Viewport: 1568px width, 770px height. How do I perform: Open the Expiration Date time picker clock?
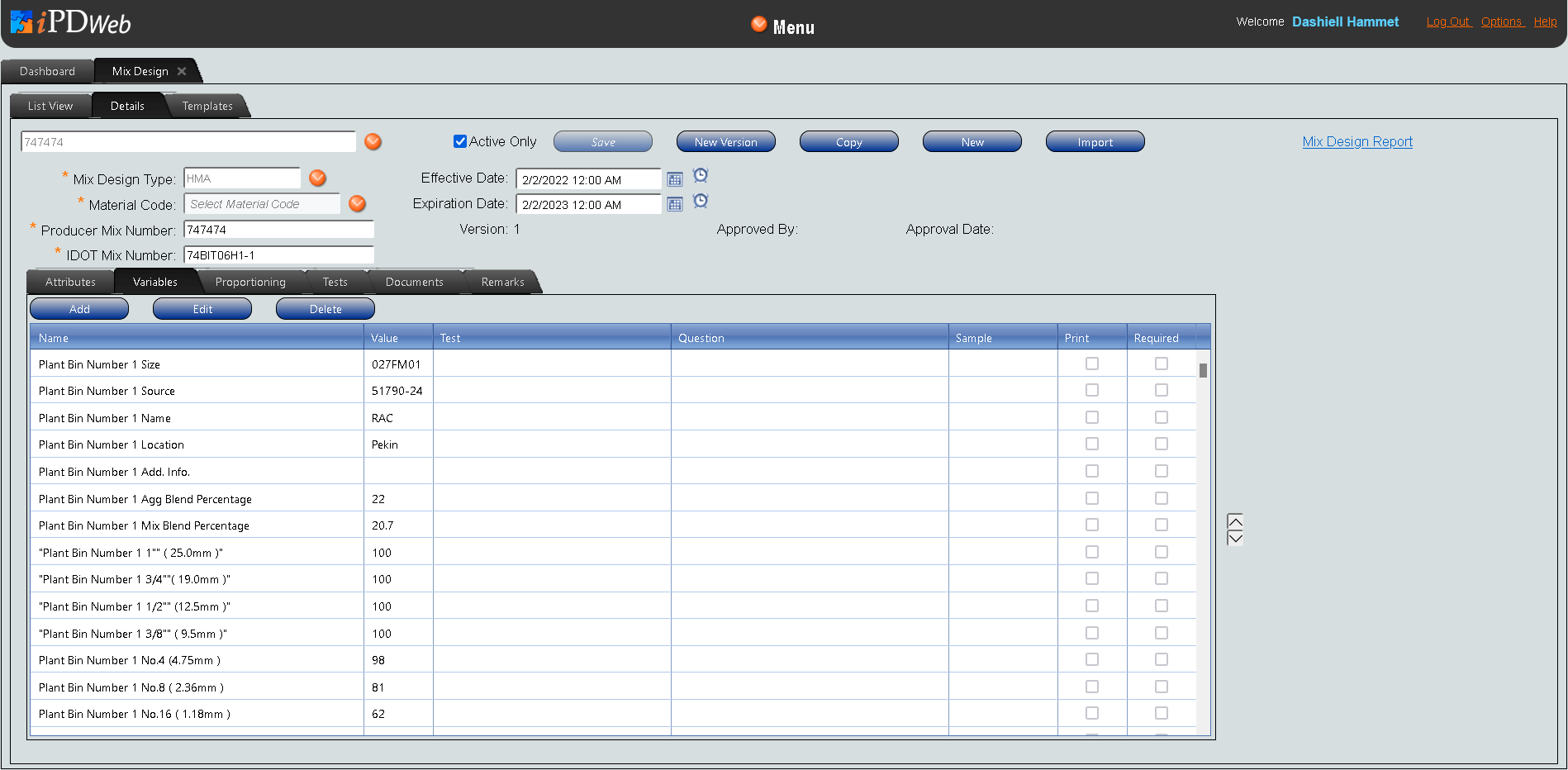coord(701,201)
